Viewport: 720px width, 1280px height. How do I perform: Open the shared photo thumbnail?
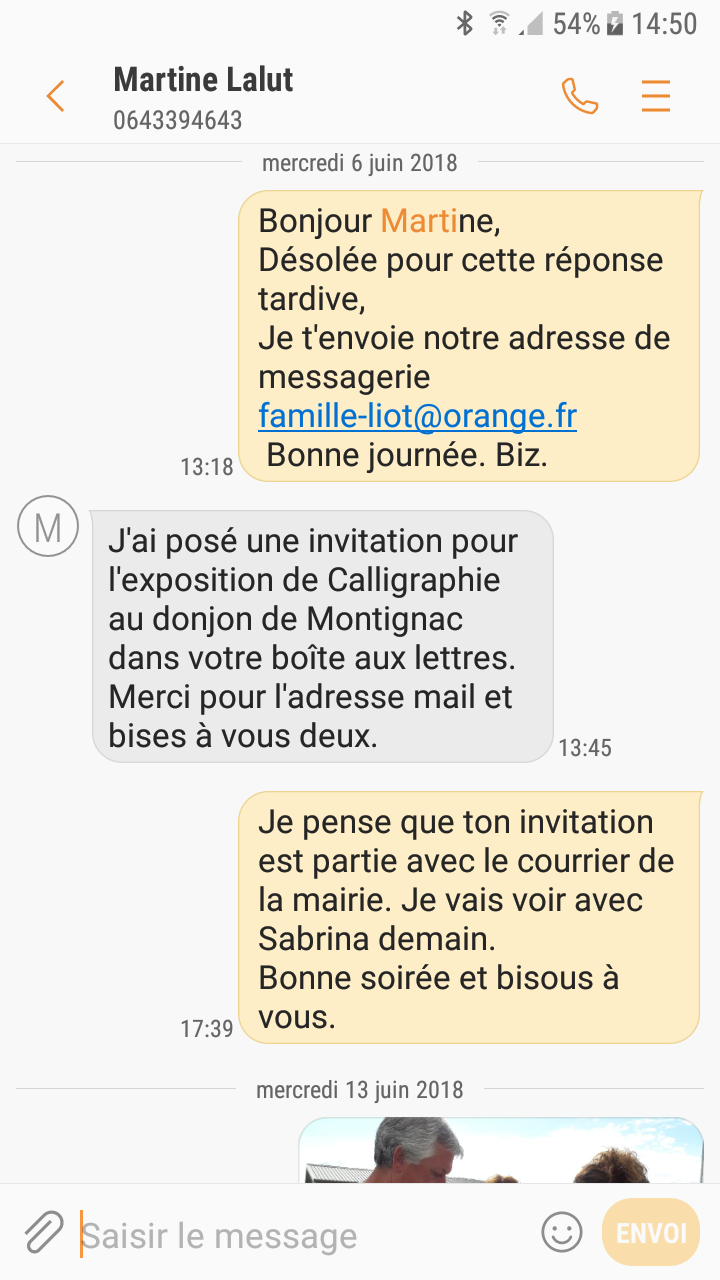point(500,1150)
